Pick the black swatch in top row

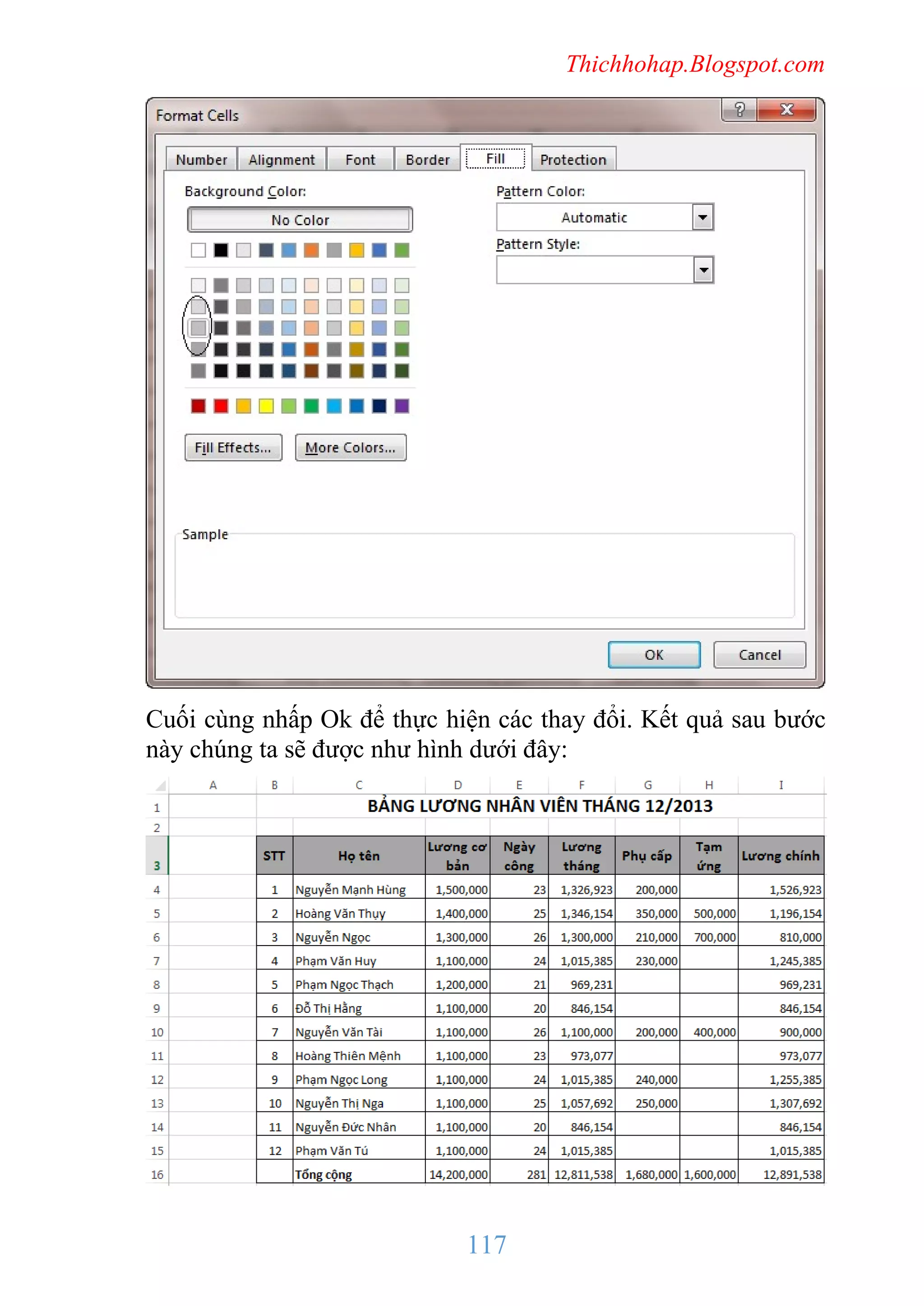coord(221,250)
